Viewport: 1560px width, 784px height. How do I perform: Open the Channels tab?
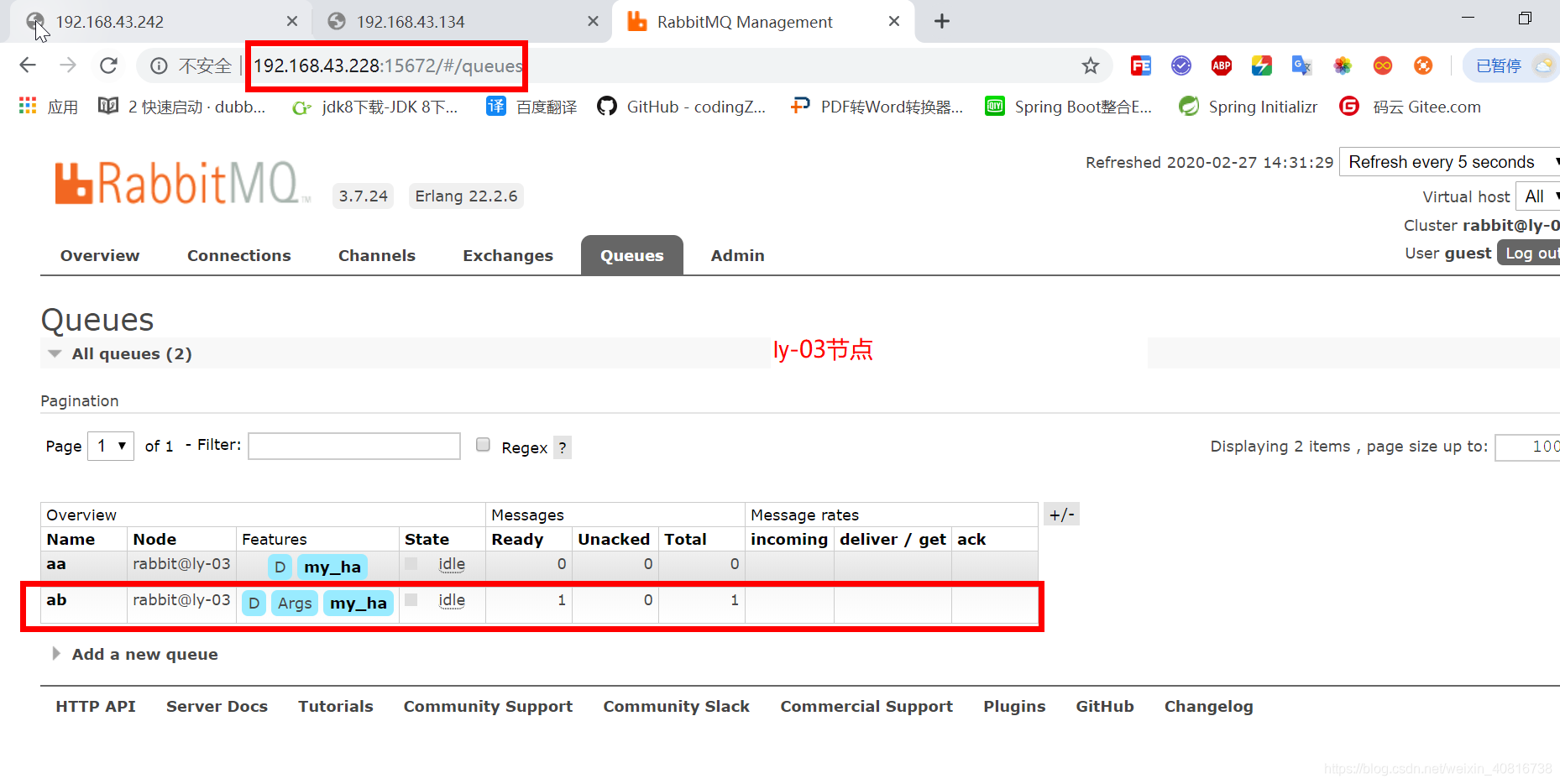pyautogui.click(x=377, y=255)
